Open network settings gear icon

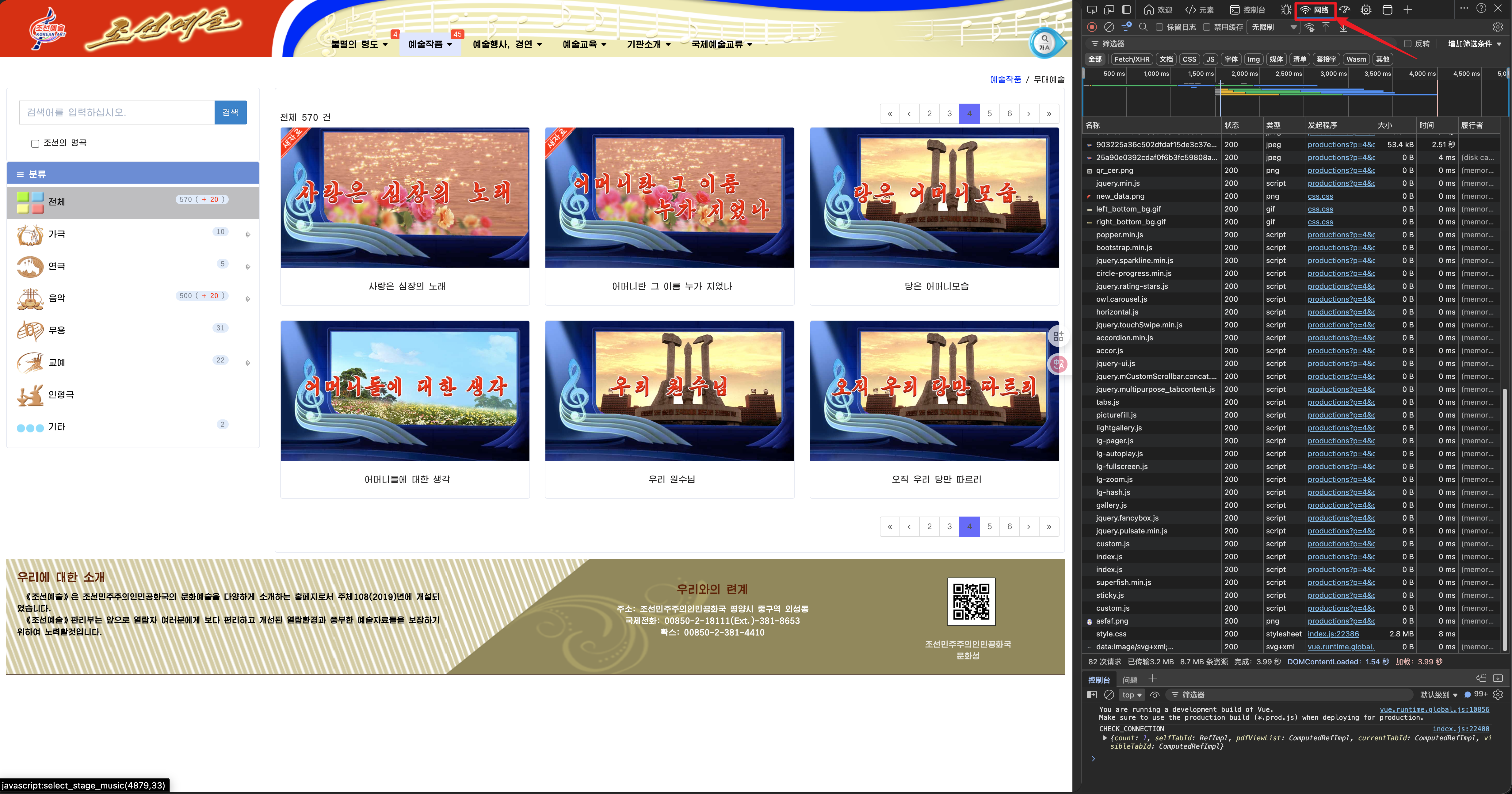(1497, 27)
